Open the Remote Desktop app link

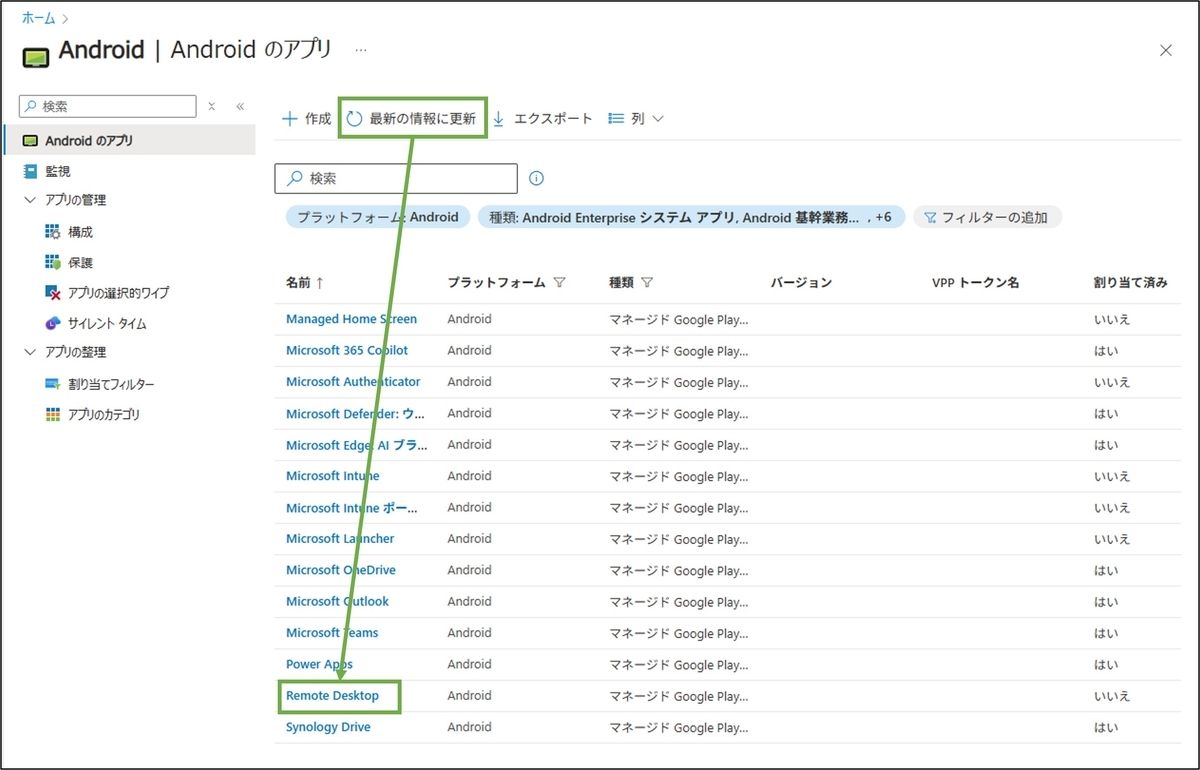tap(332, 695)
